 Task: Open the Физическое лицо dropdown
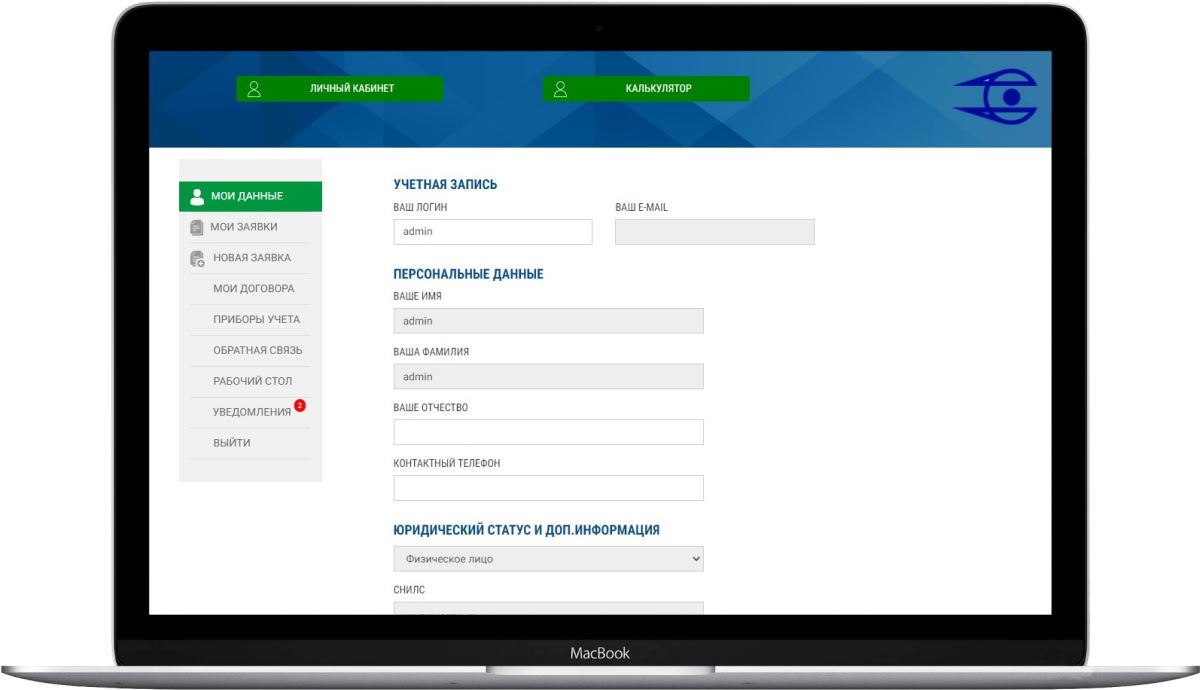548,559
